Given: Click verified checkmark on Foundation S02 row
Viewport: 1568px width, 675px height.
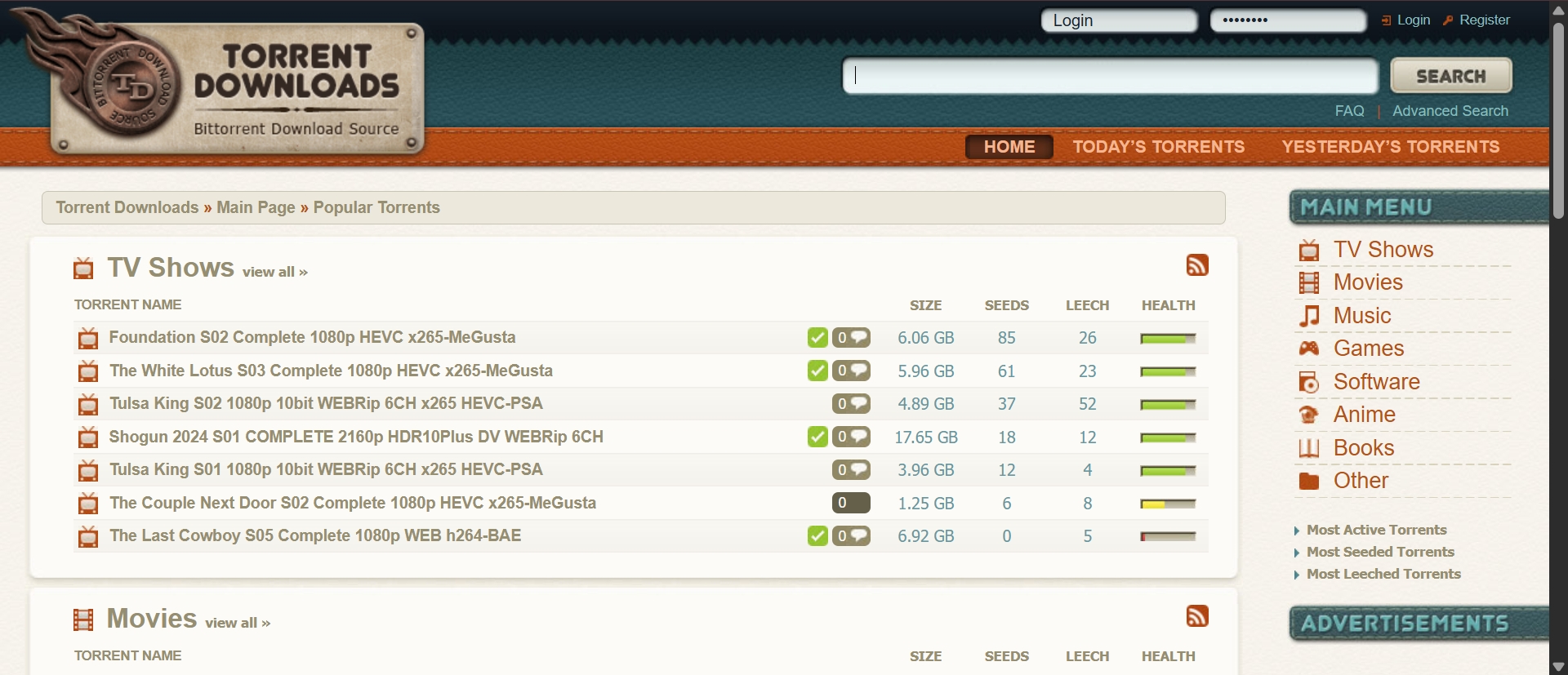Looking at the screenshot, I should [817, 338].
